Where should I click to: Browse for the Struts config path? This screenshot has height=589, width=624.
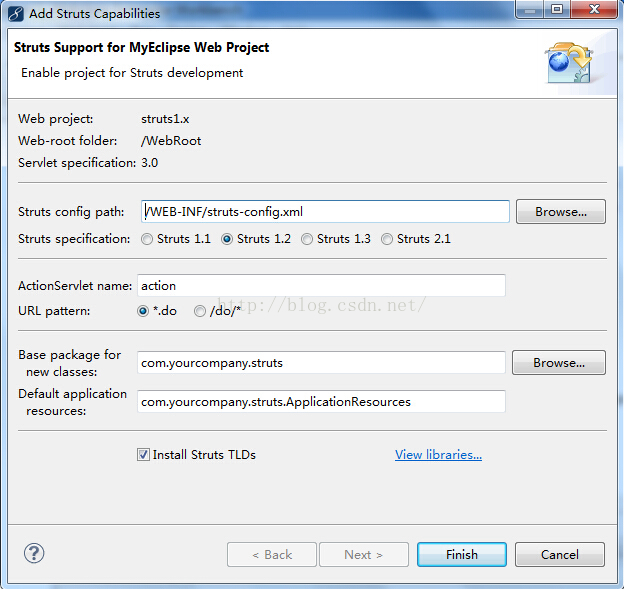pos(561,212)
